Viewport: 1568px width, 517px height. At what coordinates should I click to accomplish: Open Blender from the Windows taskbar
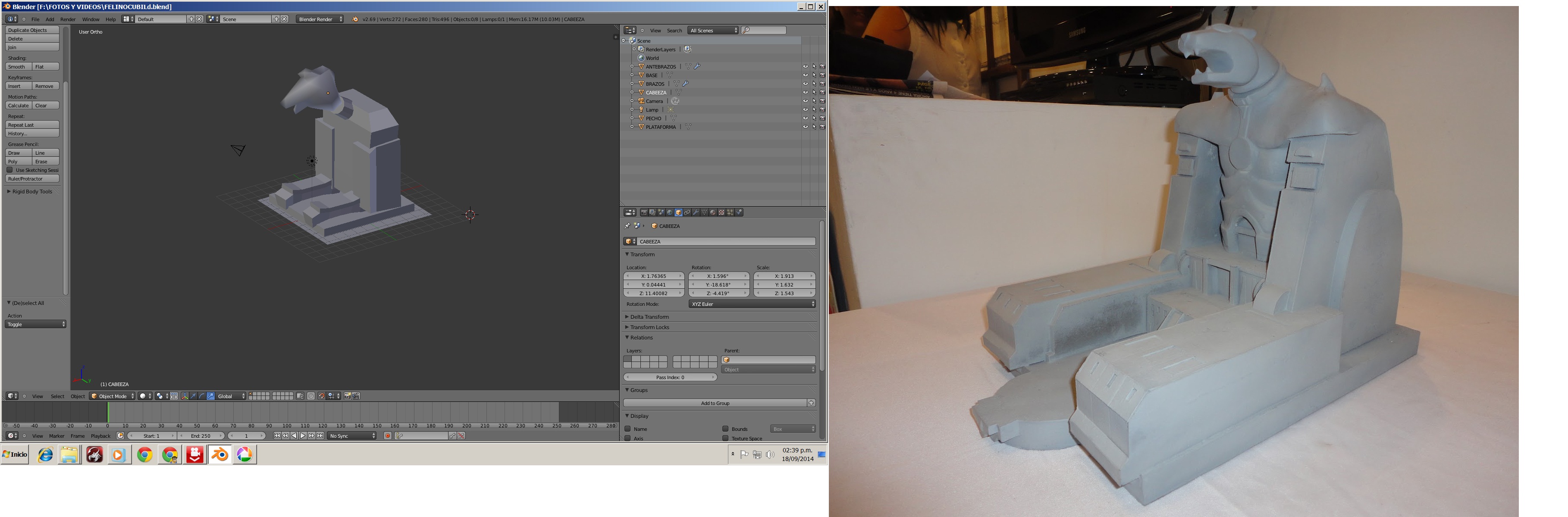[220, 455]
